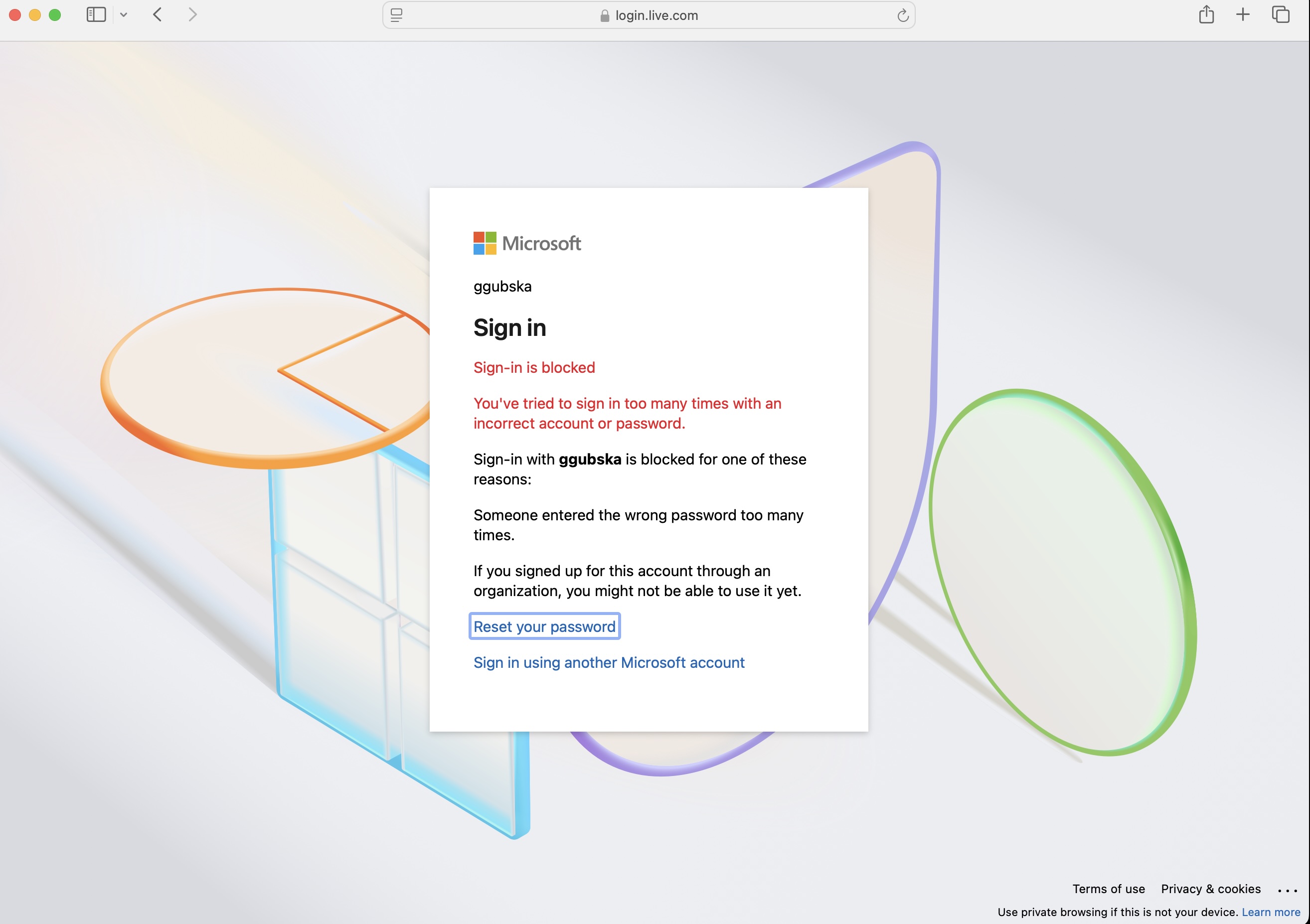The image size is (1310, 924).
Task: Toggle the Safari sidebar icon
Action: click(x=96, y=15)
